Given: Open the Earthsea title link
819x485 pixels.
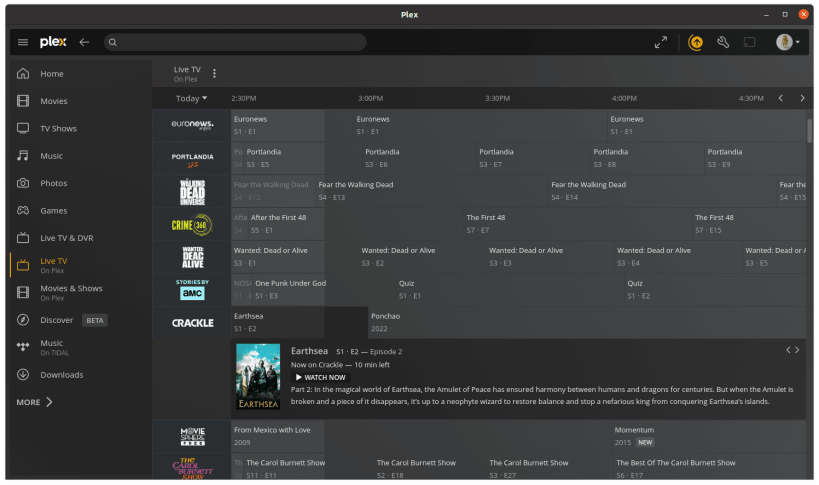Looking at the screenshot, I should coord(309,351).
